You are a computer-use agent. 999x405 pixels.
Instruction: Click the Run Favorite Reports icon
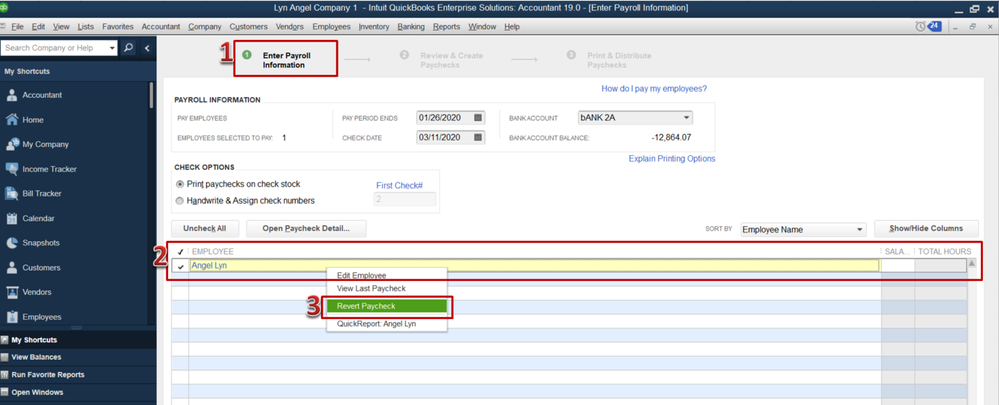[5, 375]
